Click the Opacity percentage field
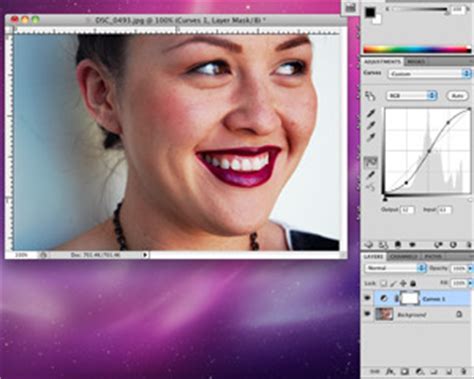 pyautogui.click(x=458, y=268)
